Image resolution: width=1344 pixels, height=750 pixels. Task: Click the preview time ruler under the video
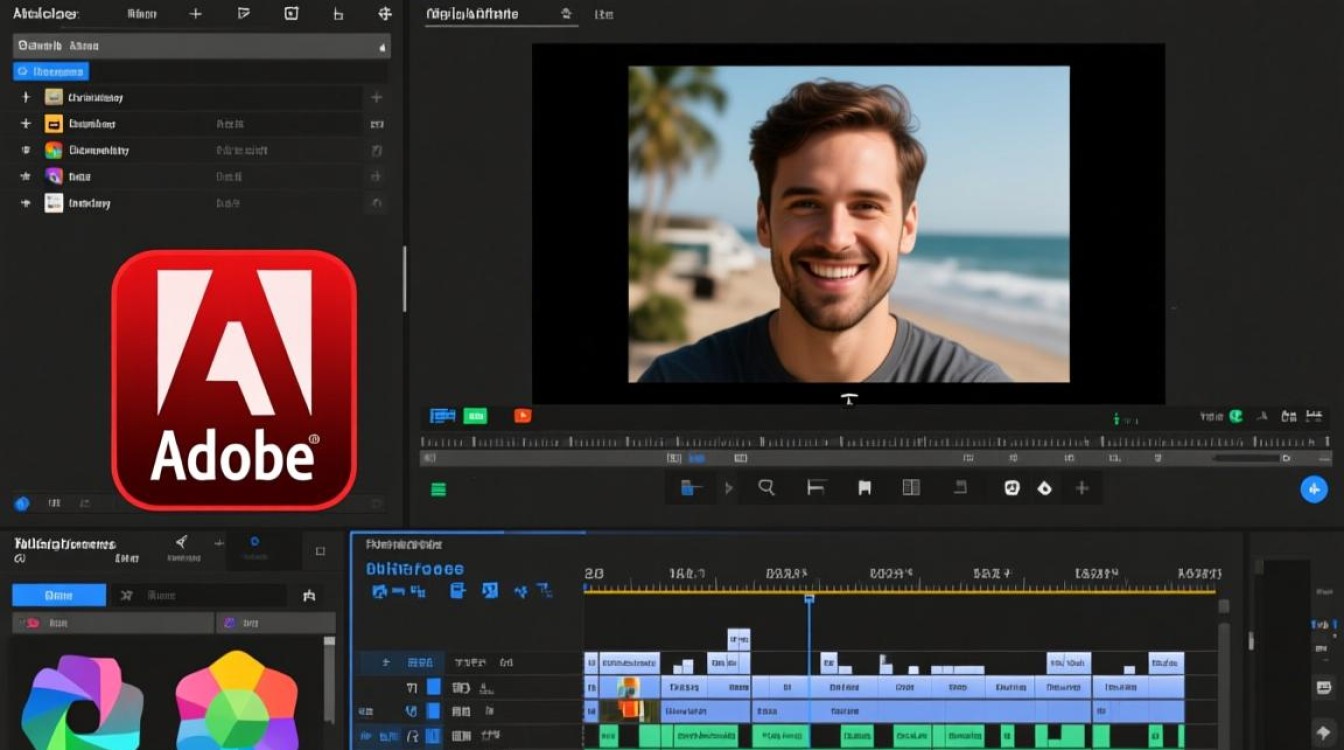coord(874,441)
